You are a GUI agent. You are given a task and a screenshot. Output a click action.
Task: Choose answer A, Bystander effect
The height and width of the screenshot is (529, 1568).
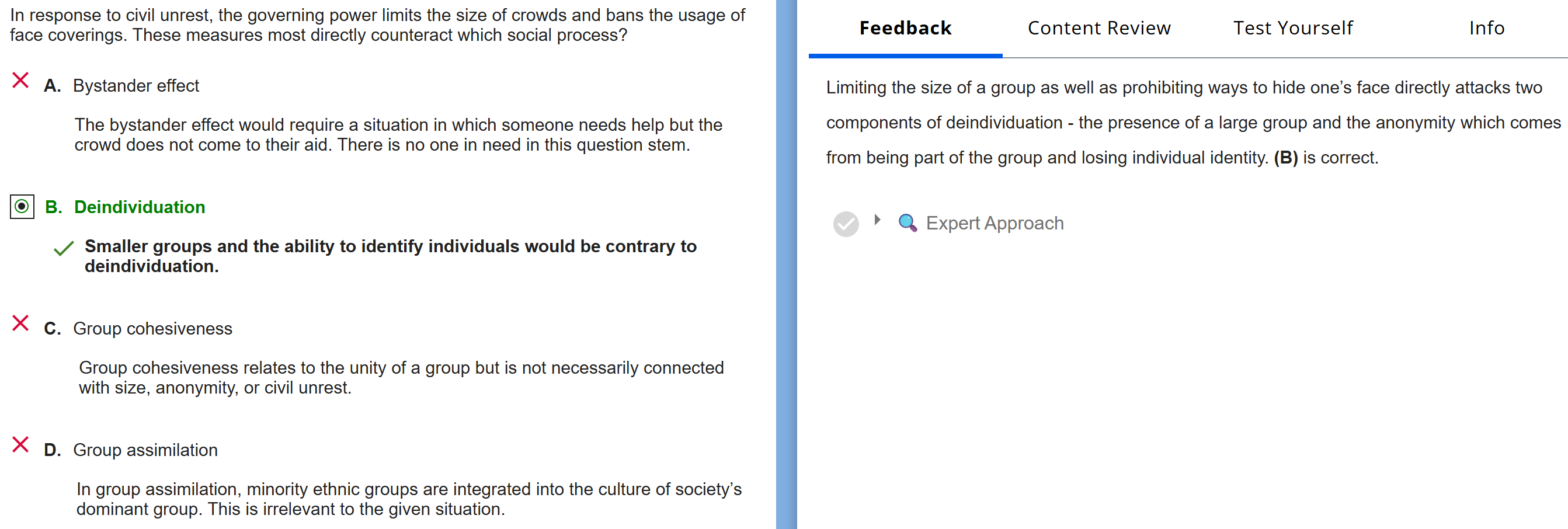tap(135, 86)
